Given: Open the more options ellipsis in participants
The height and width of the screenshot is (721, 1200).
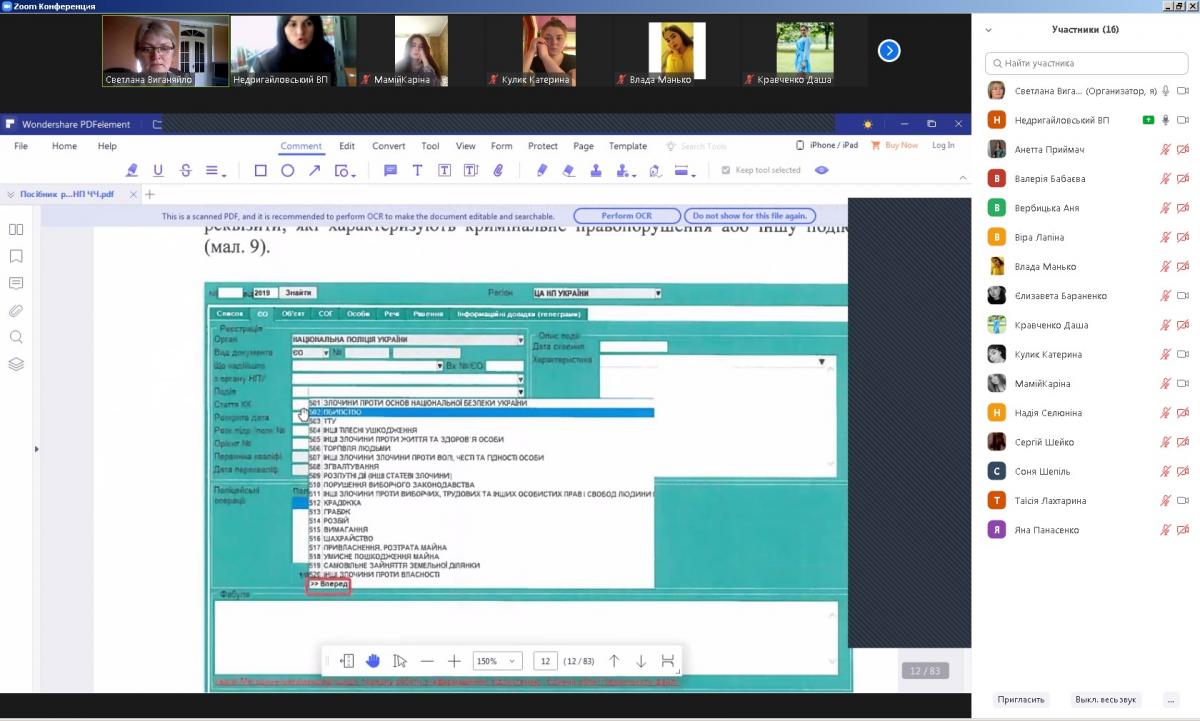Looking at the screenshot, I should pos(1171,700).
